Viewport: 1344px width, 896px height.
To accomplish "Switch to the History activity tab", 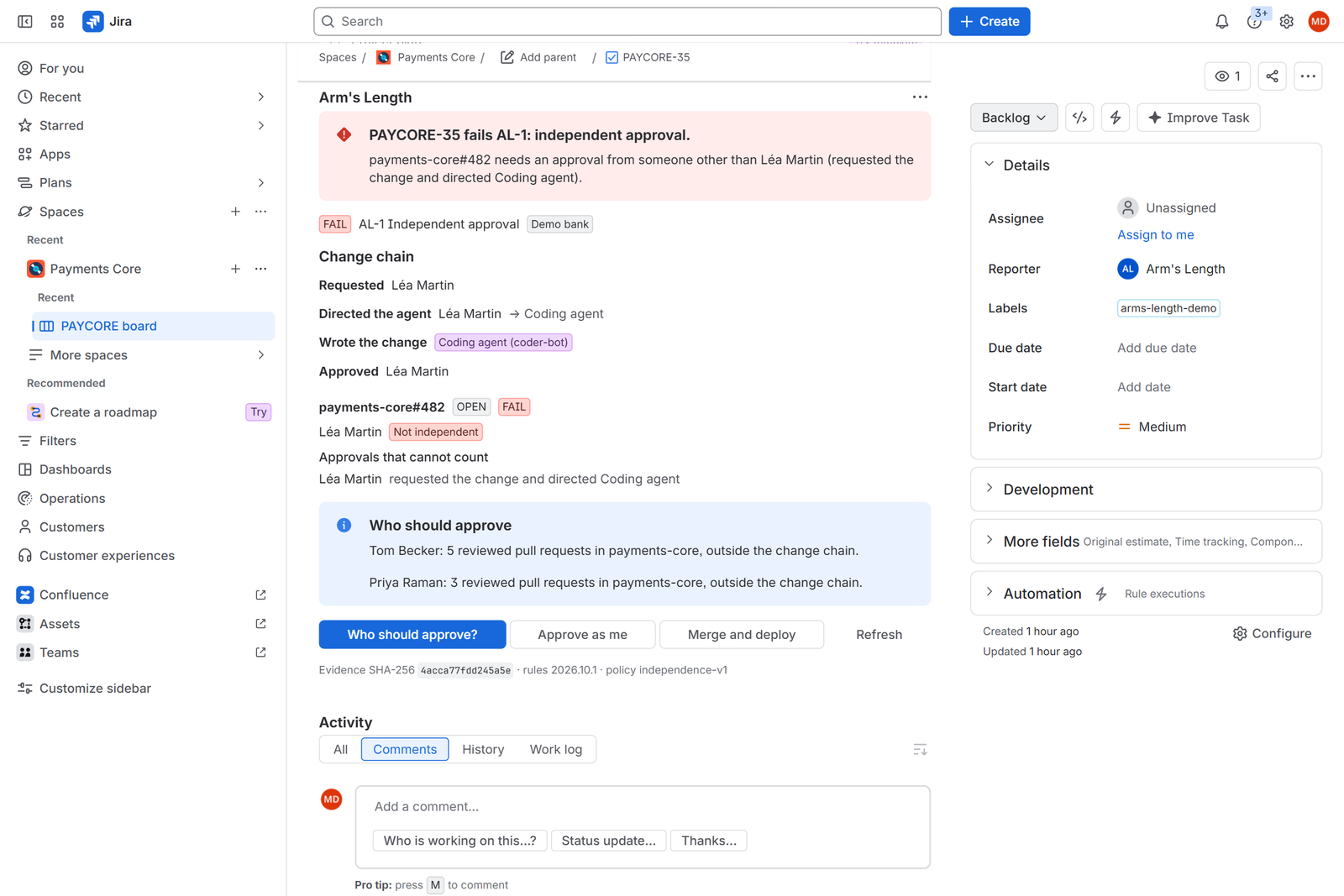I will coord(483,749).
